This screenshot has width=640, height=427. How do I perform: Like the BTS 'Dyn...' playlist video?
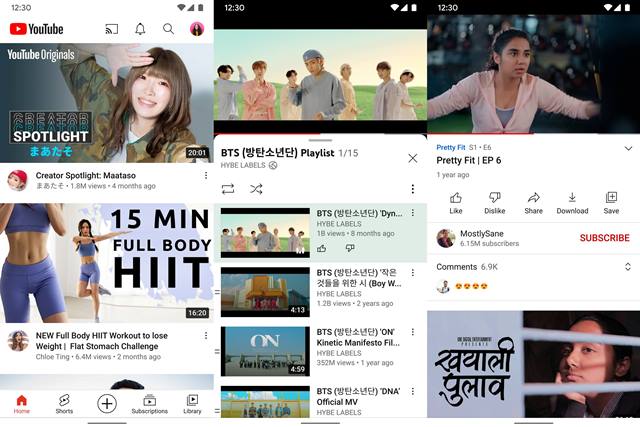tap(322, 248)
